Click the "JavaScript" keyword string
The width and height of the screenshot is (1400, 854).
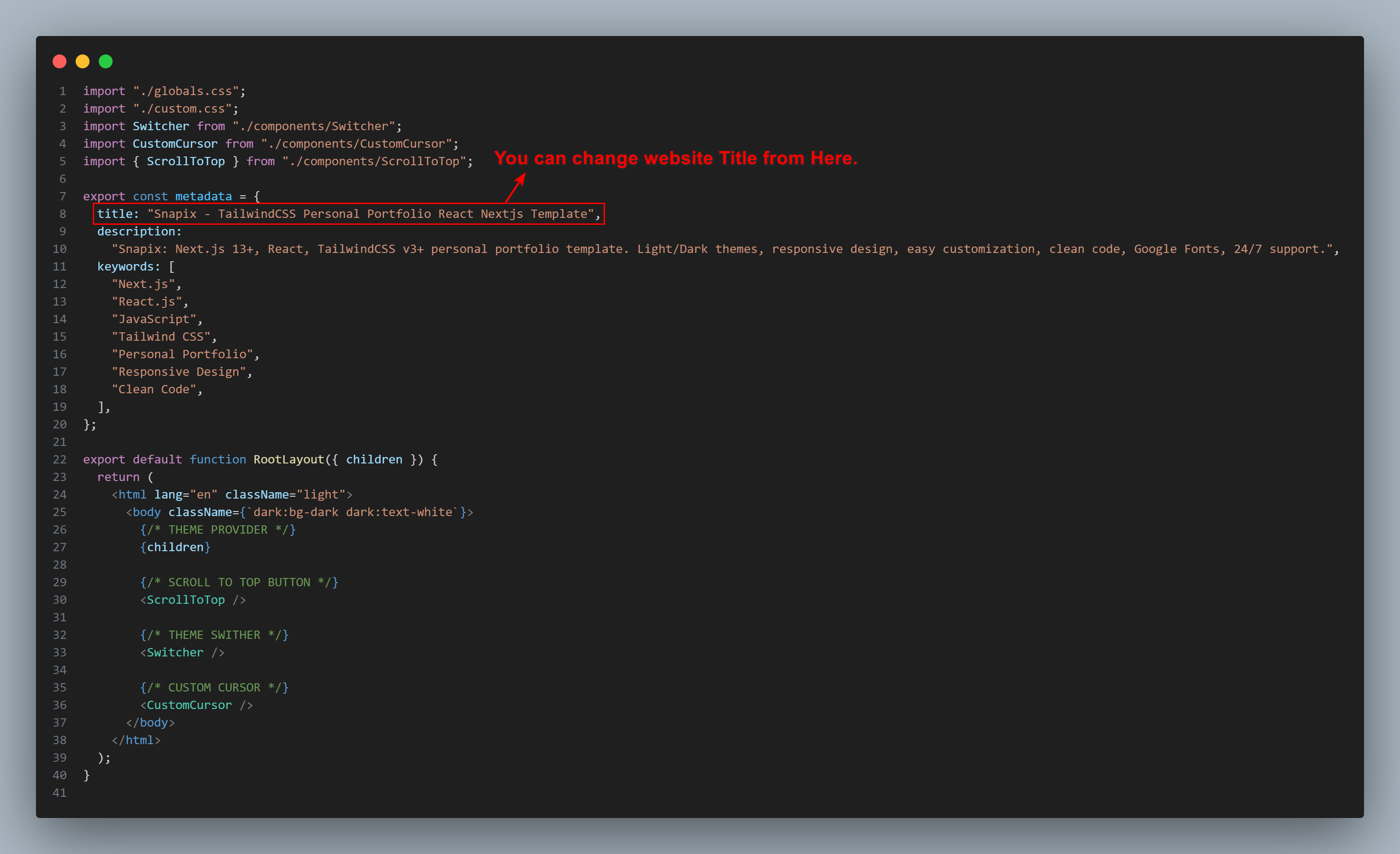(x=154, y=319)
